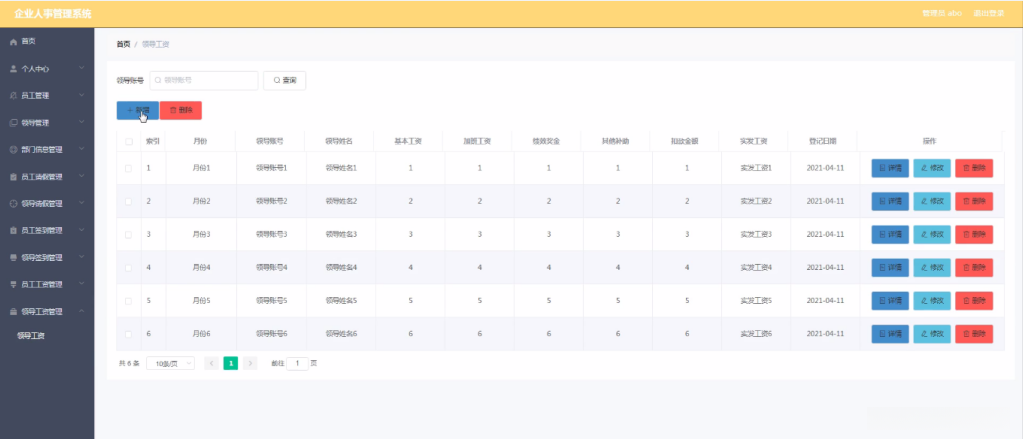Click the 查询 search button
This screenshot has width=1023, height=439.
[284, 80]
